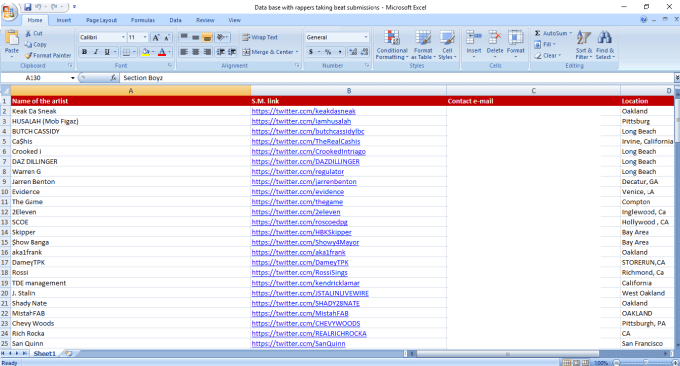Activate the Format Painter
The image size is (680, 366).
48,56
